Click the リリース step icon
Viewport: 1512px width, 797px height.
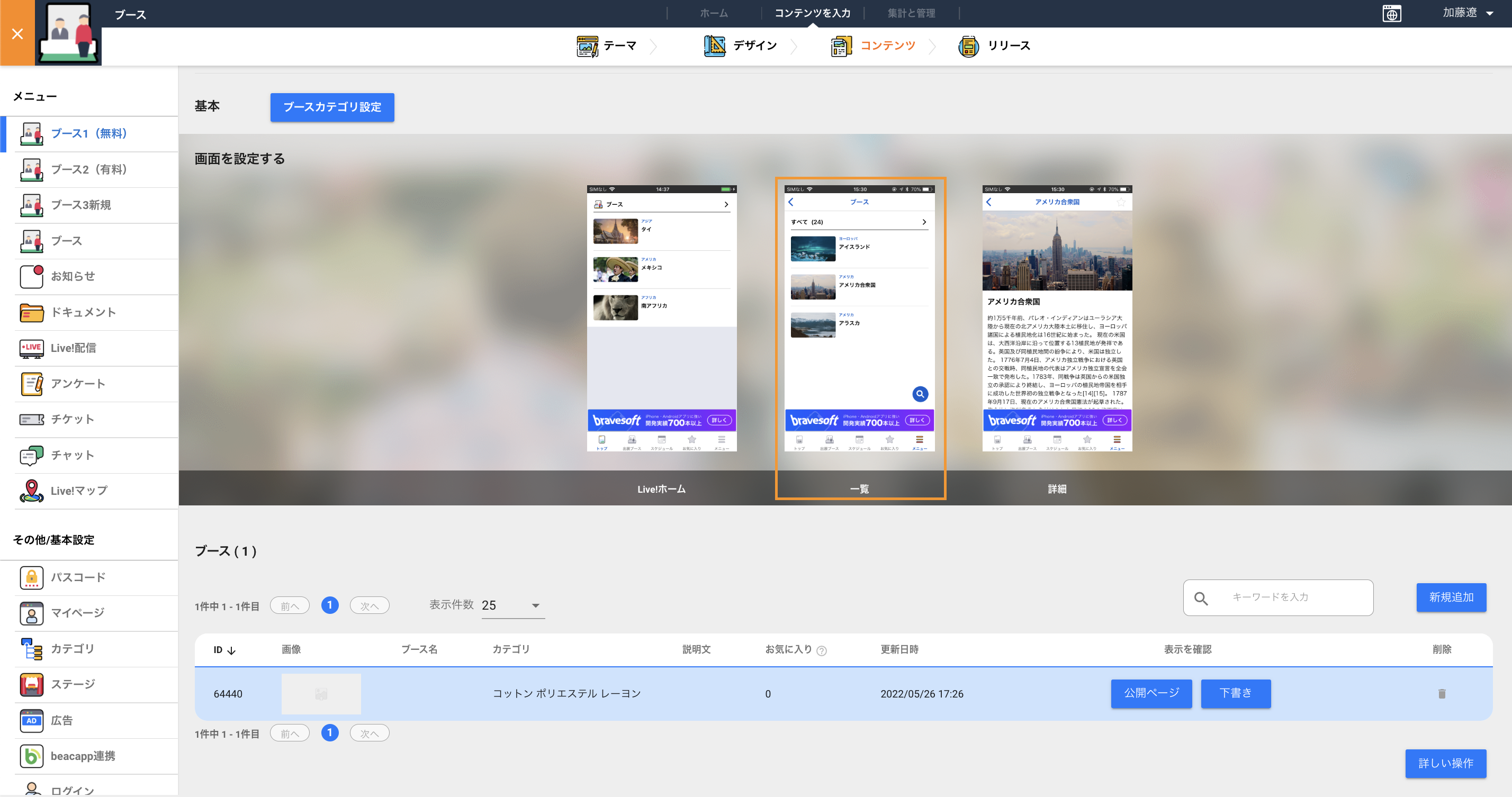(968, 46)
